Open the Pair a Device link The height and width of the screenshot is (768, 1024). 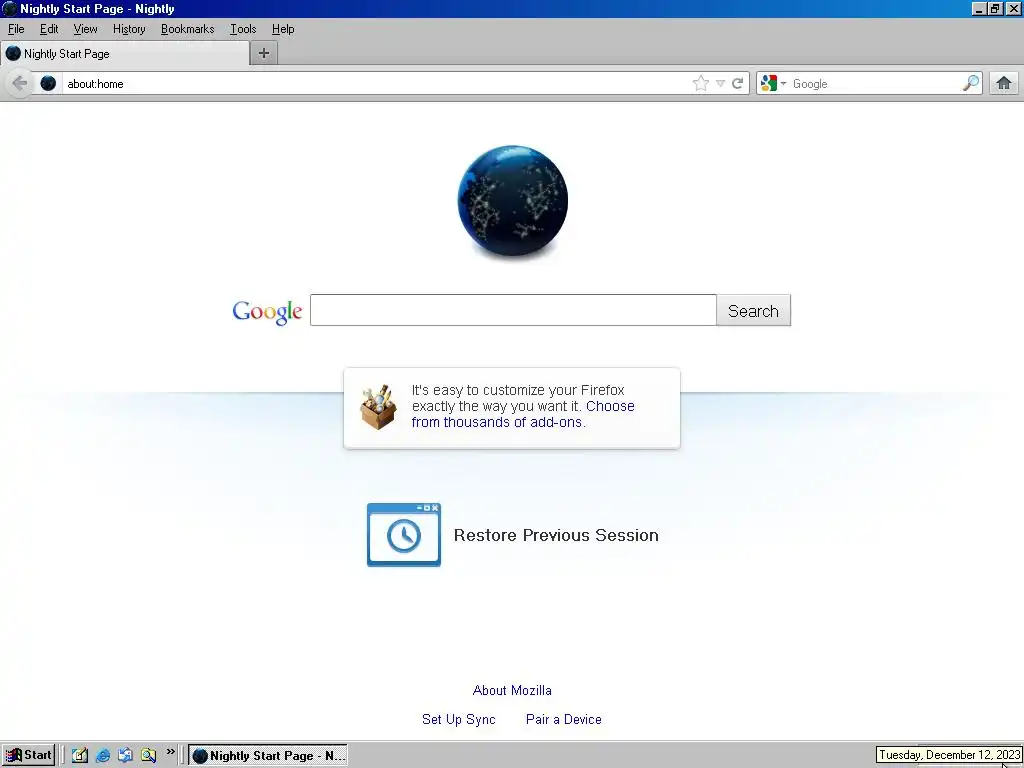[564, 719]
